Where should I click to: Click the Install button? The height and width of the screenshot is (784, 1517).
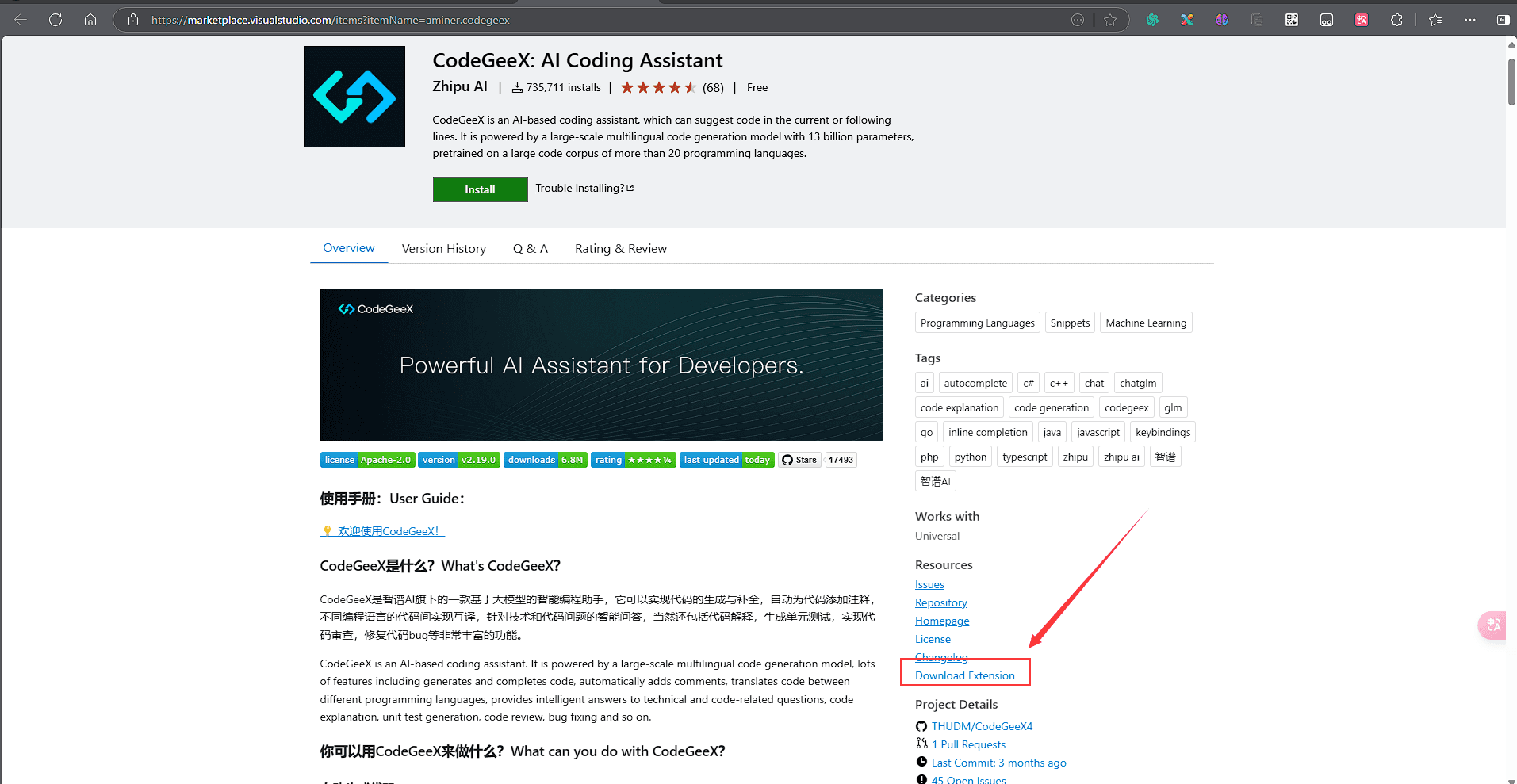click(x=480, y=189)
